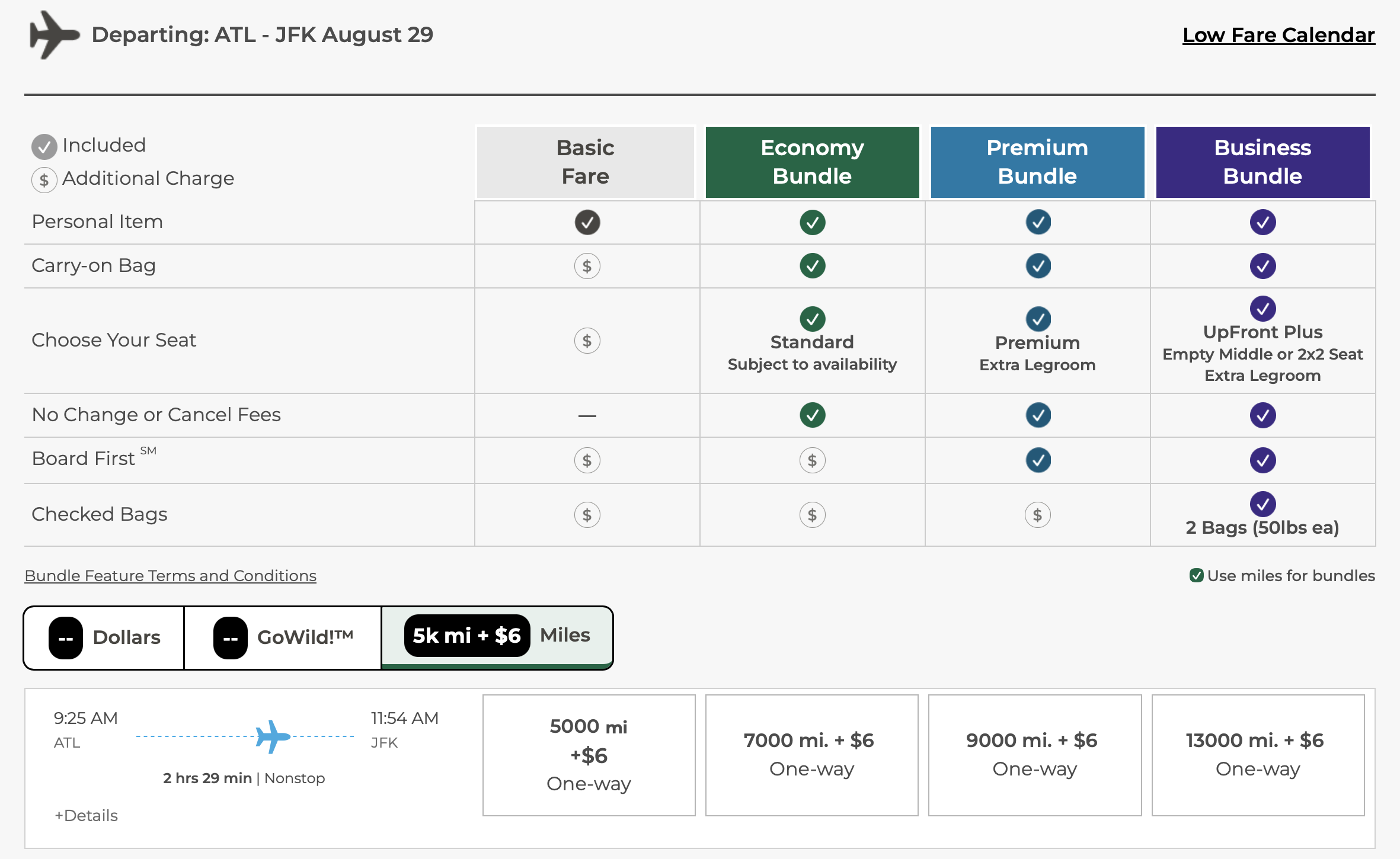
Task: Click 'Empty Middle or 2x2 Seat' text
Action: click(x=1262, y=354)
